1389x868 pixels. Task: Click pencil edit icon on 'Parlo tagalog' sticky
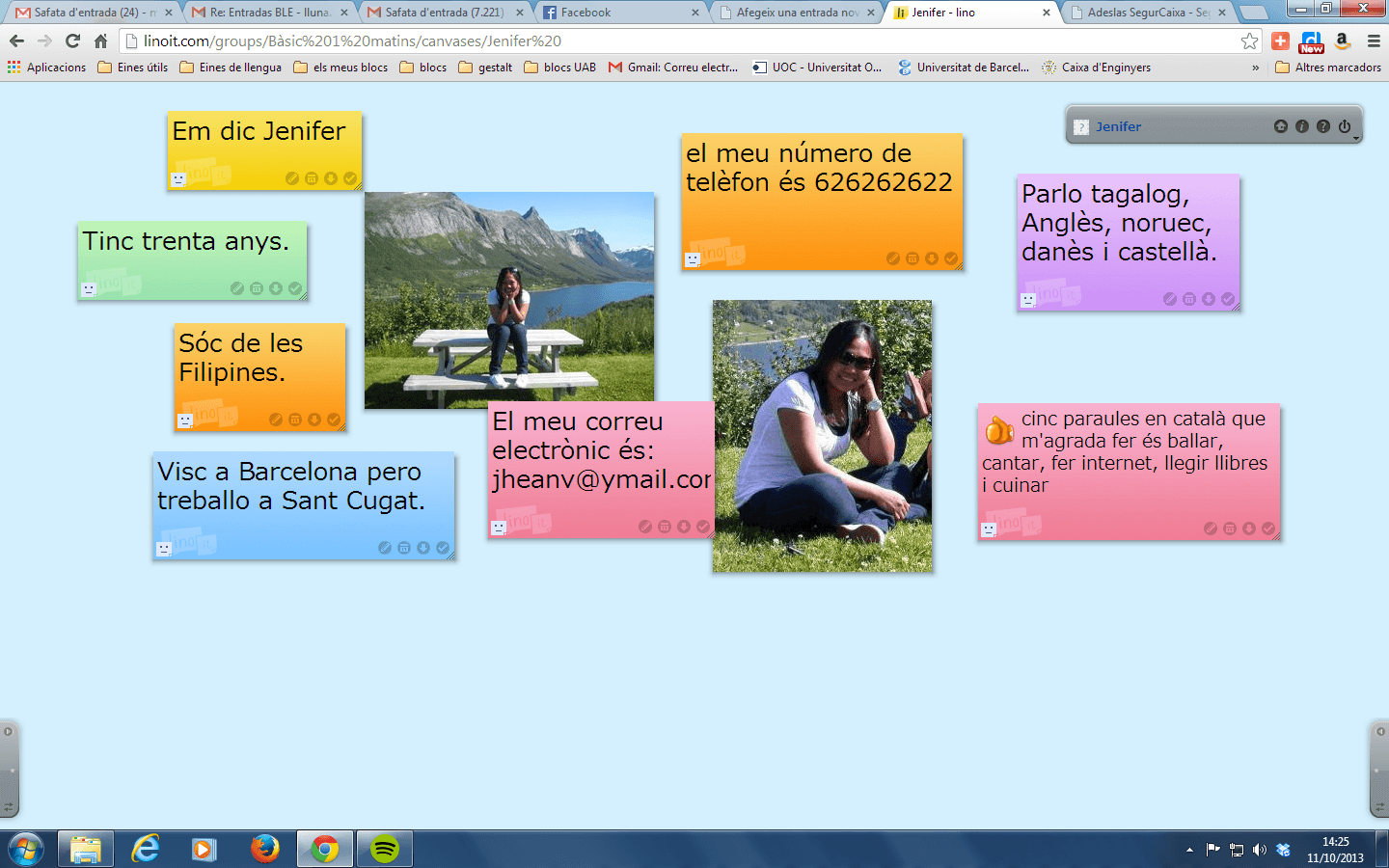[x=1170, y=299]
